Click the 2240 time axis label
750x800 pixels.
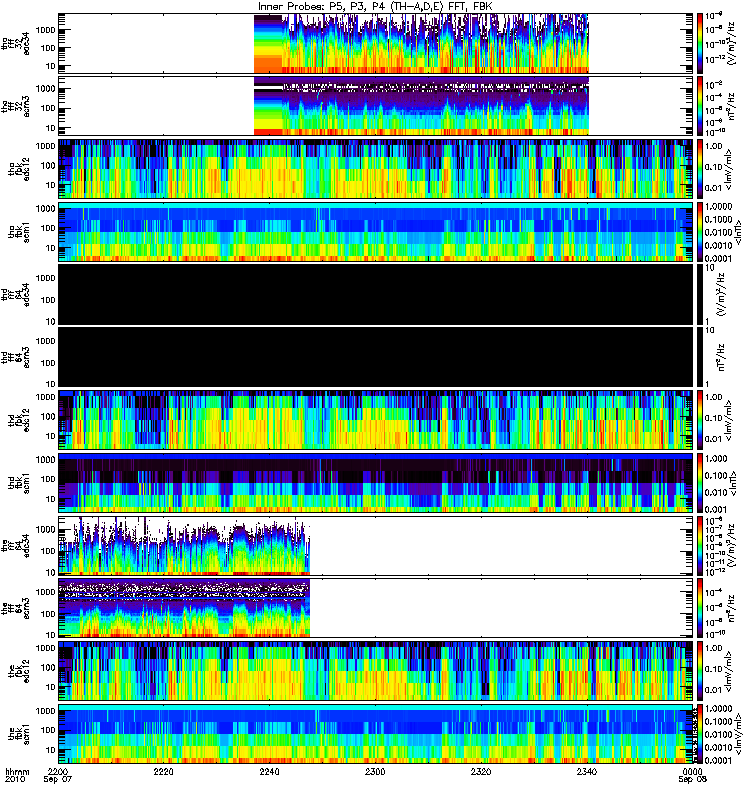269,771
